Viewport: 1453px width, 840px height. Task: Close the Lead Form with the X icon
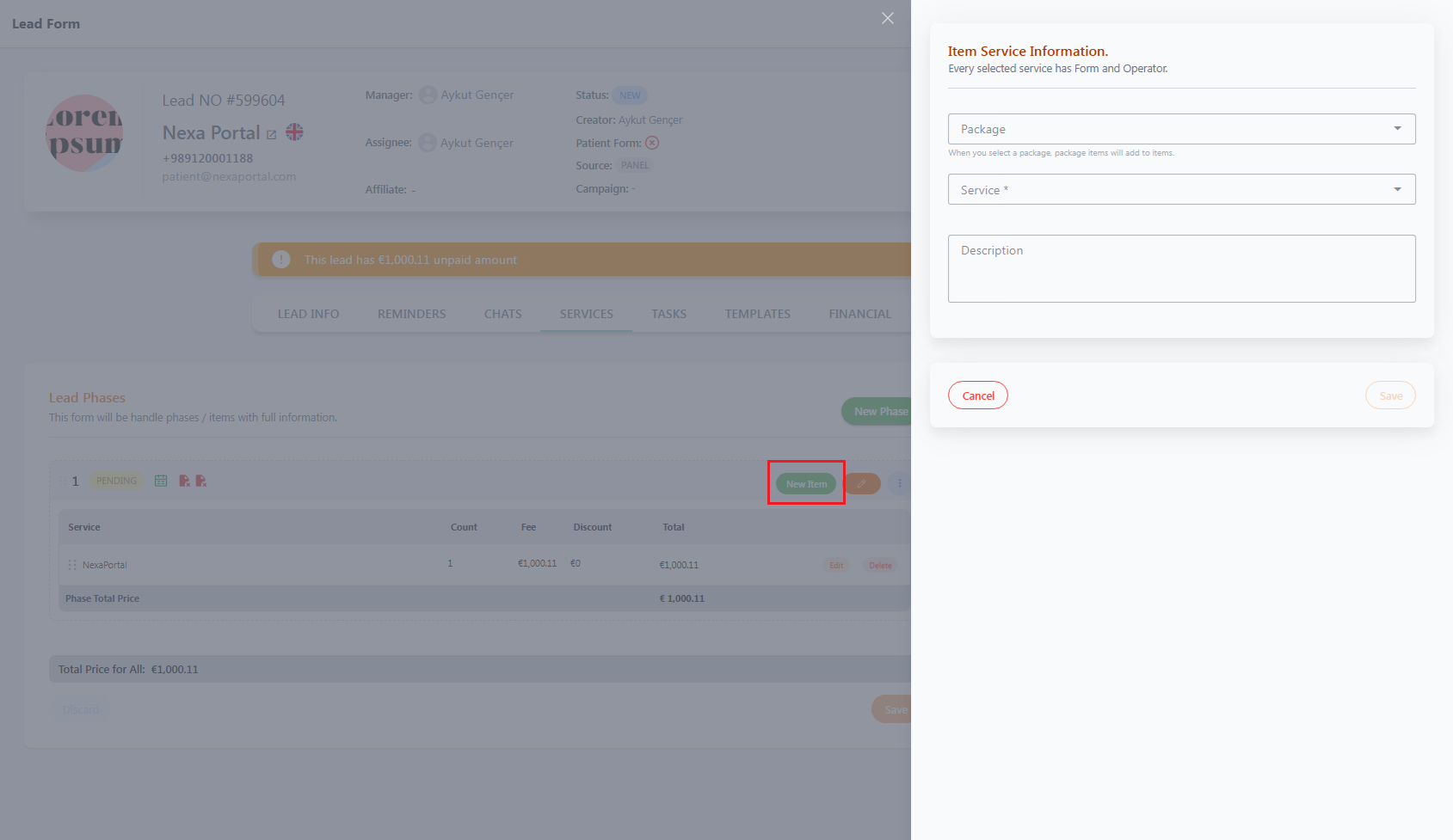(x=888, y=18)
